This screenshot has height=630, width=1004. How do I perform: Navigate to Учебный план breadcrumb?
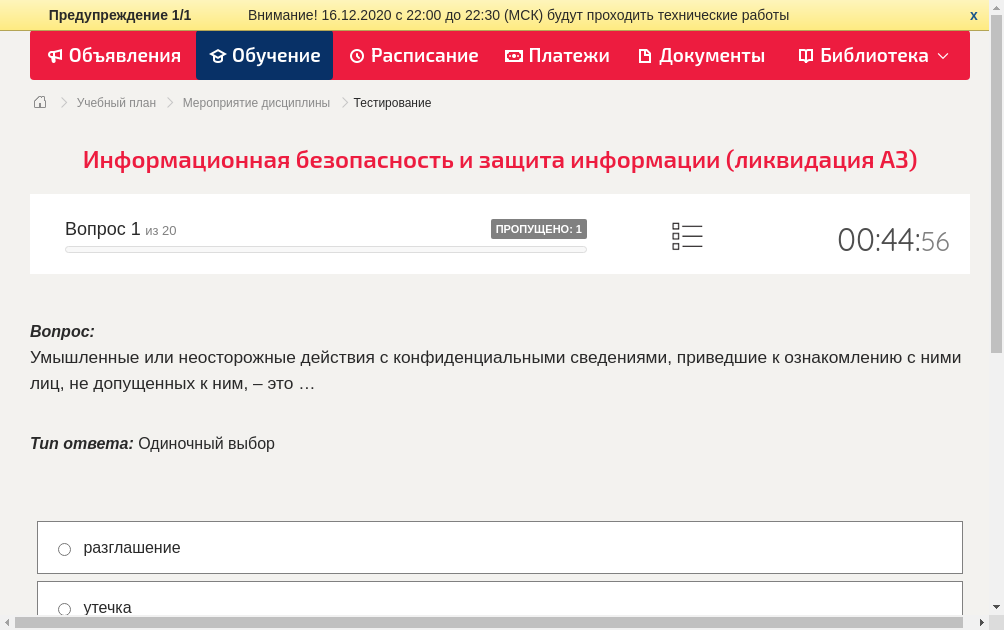click(116, 103)
